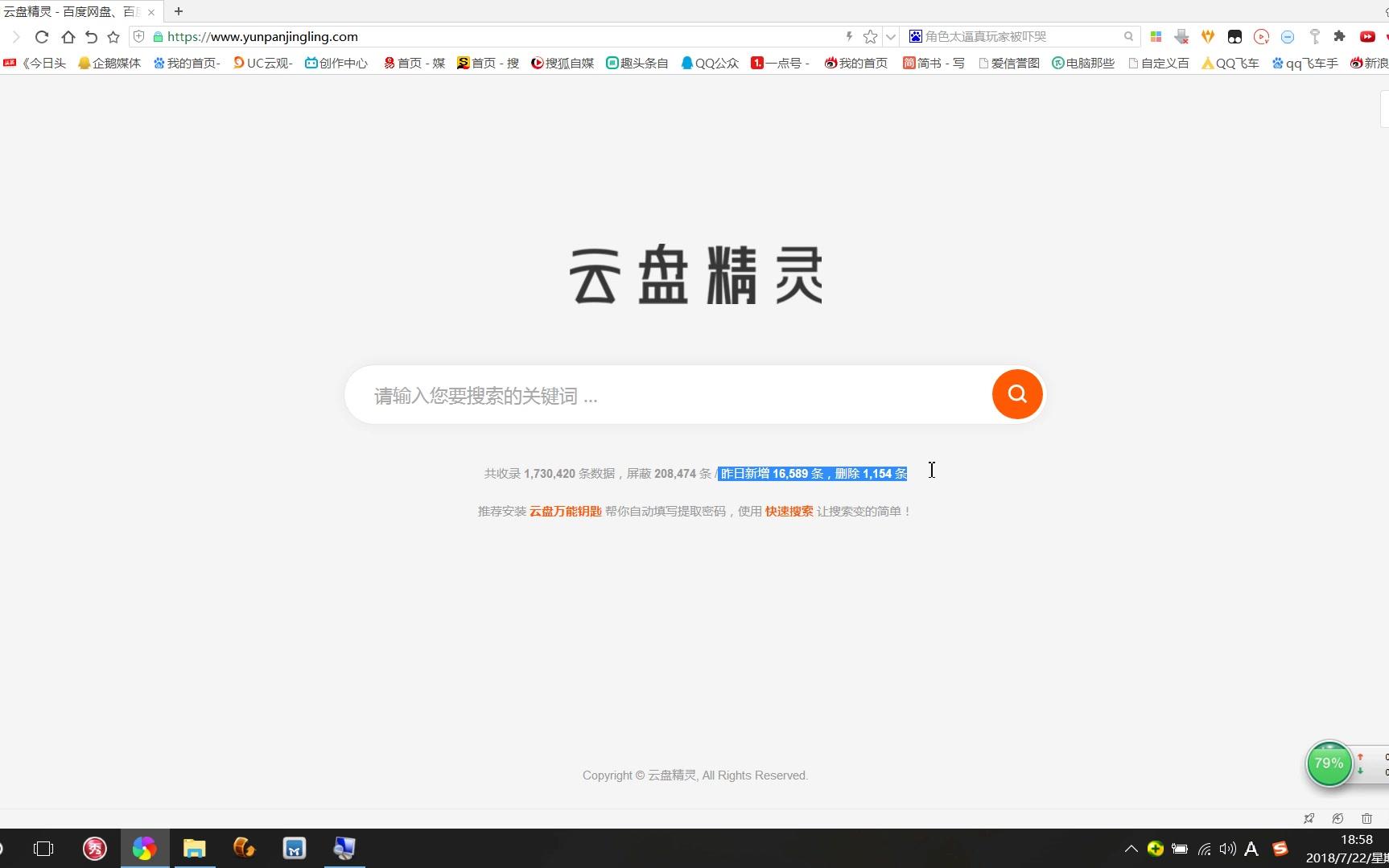Open the 企鹅媒体 bookmark

point(109,63)
